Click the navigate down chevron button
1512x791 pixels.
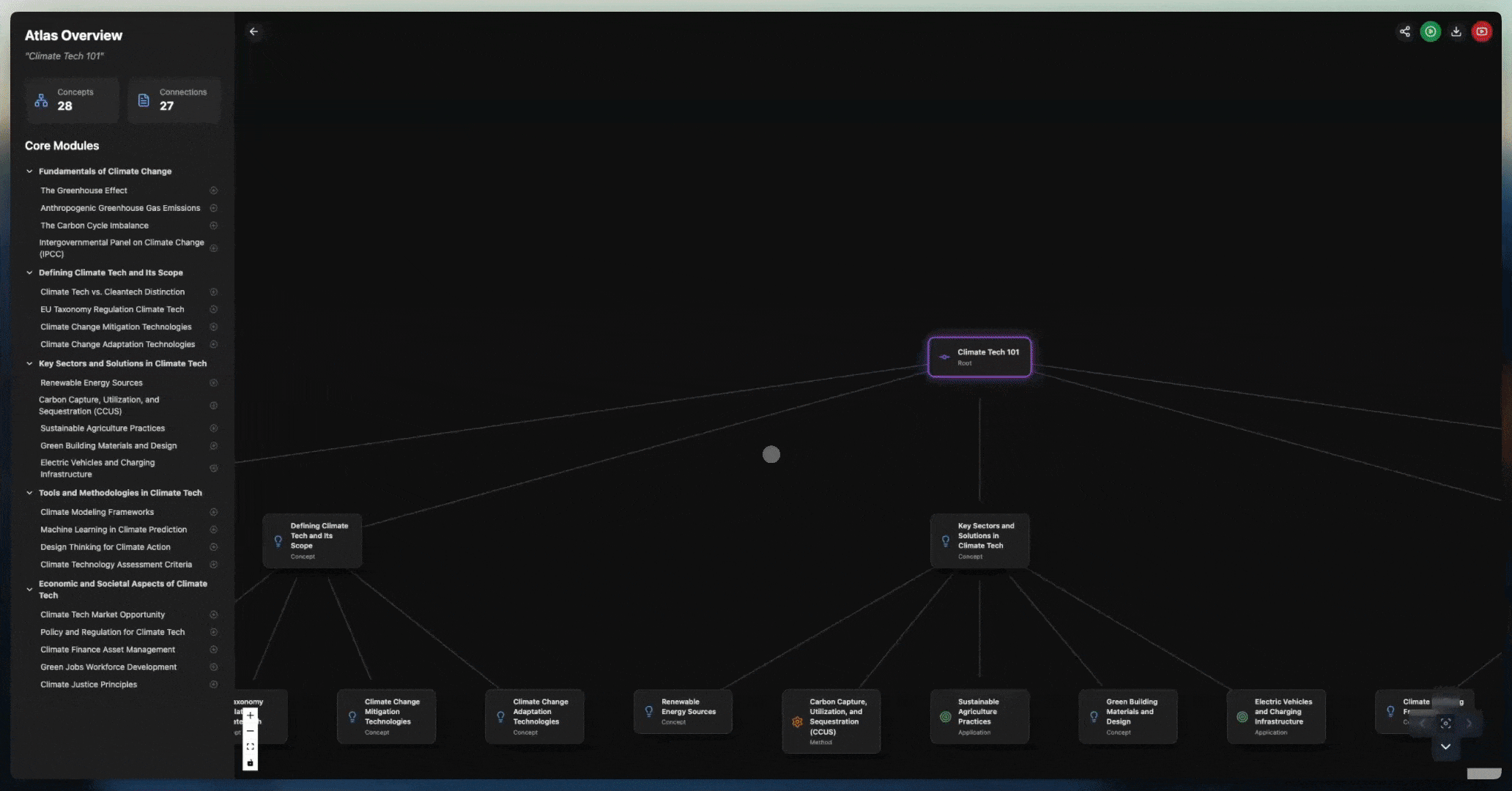pos(1445,747)
